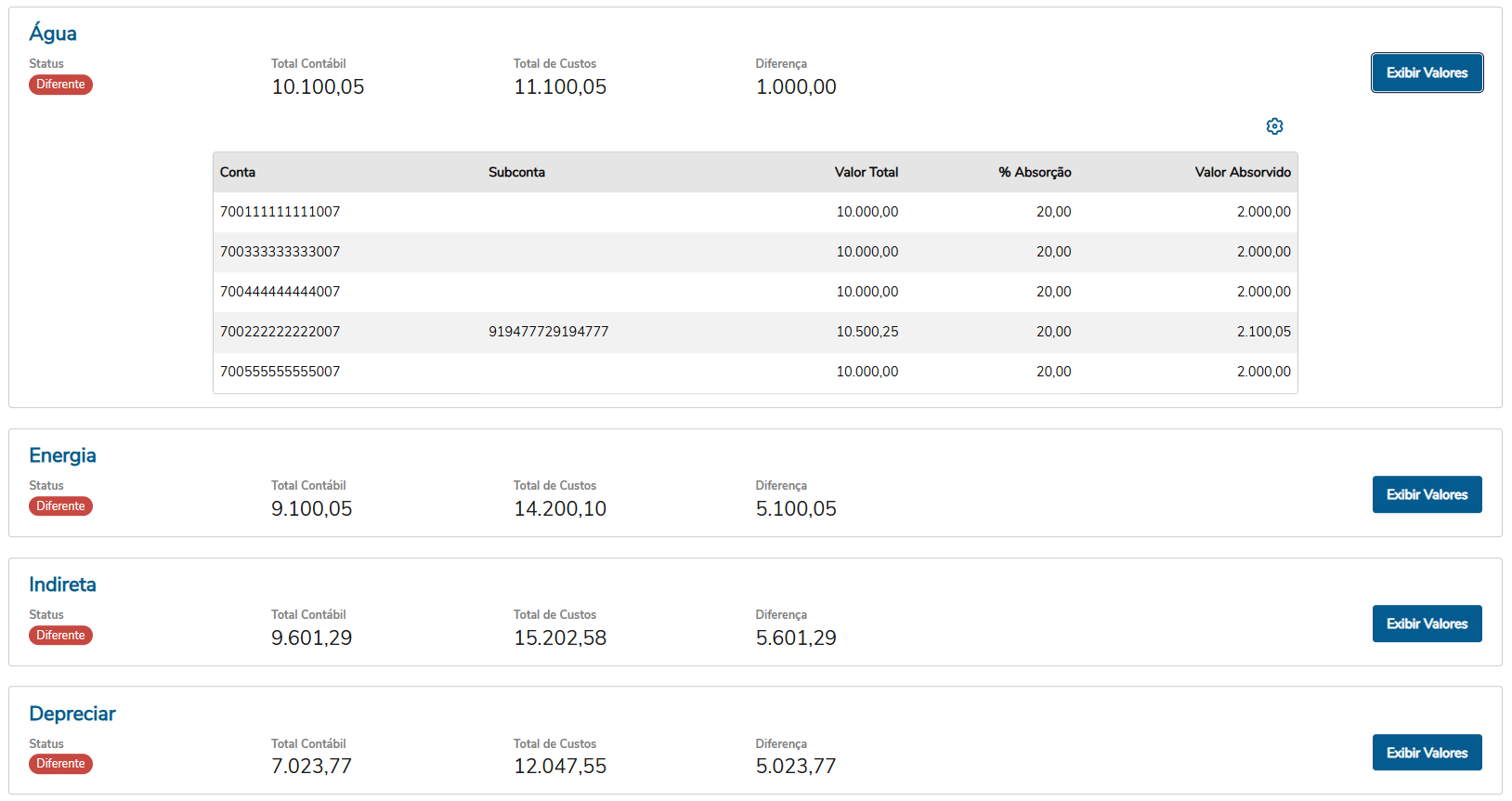Select row with account 700111111111007

tap(280, 212)
